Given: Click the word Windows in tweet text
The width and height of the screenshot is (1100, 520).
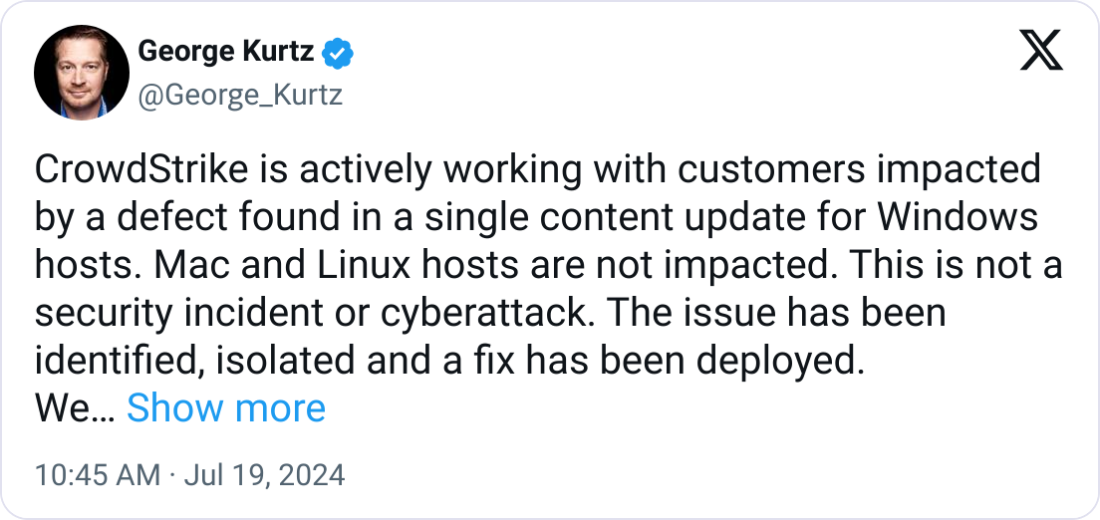Looking at the screenshot, I should (958, 218).
